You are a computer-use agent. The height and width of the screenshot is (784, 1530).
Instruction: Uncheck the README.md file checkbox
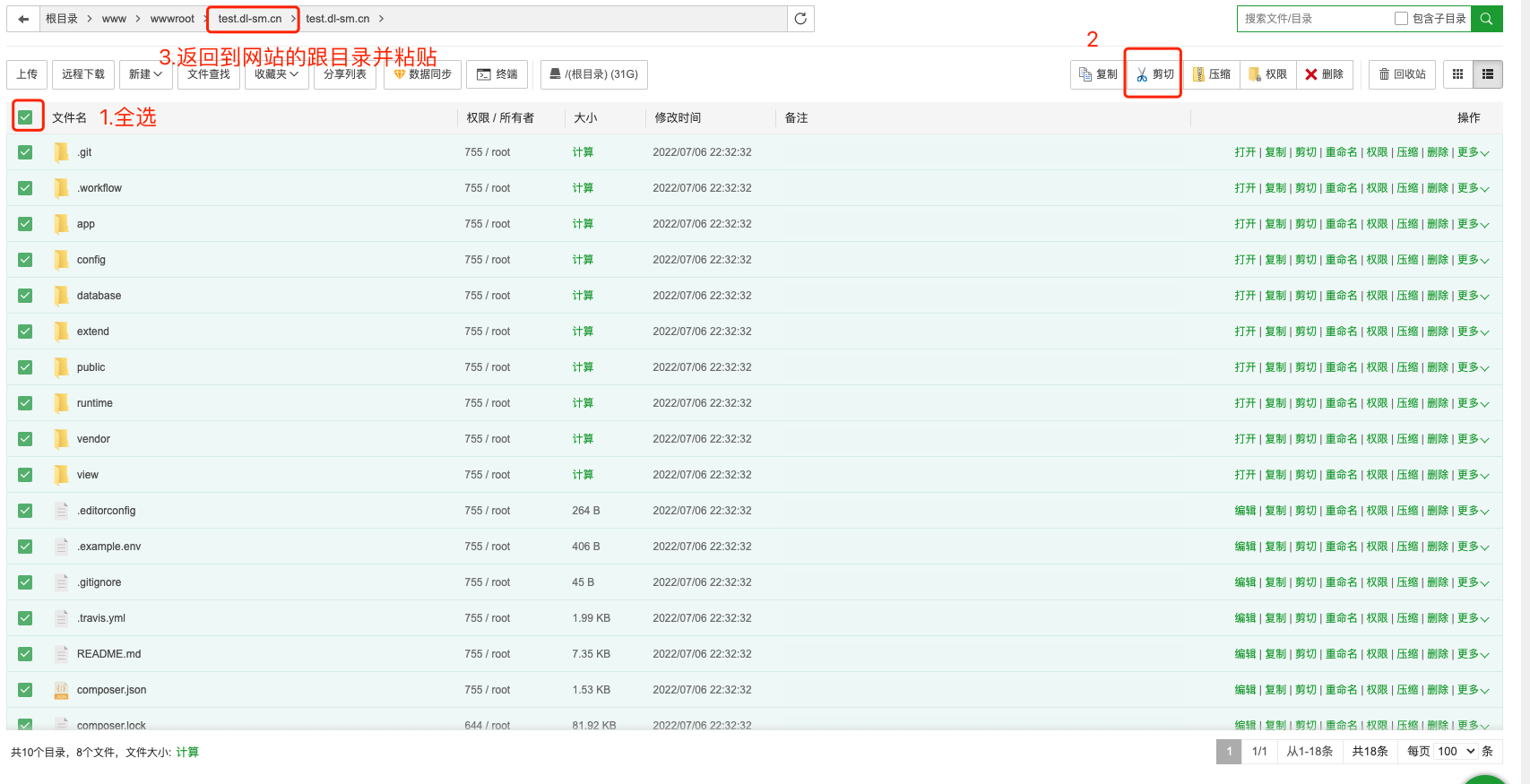click(x=25, y=654)
